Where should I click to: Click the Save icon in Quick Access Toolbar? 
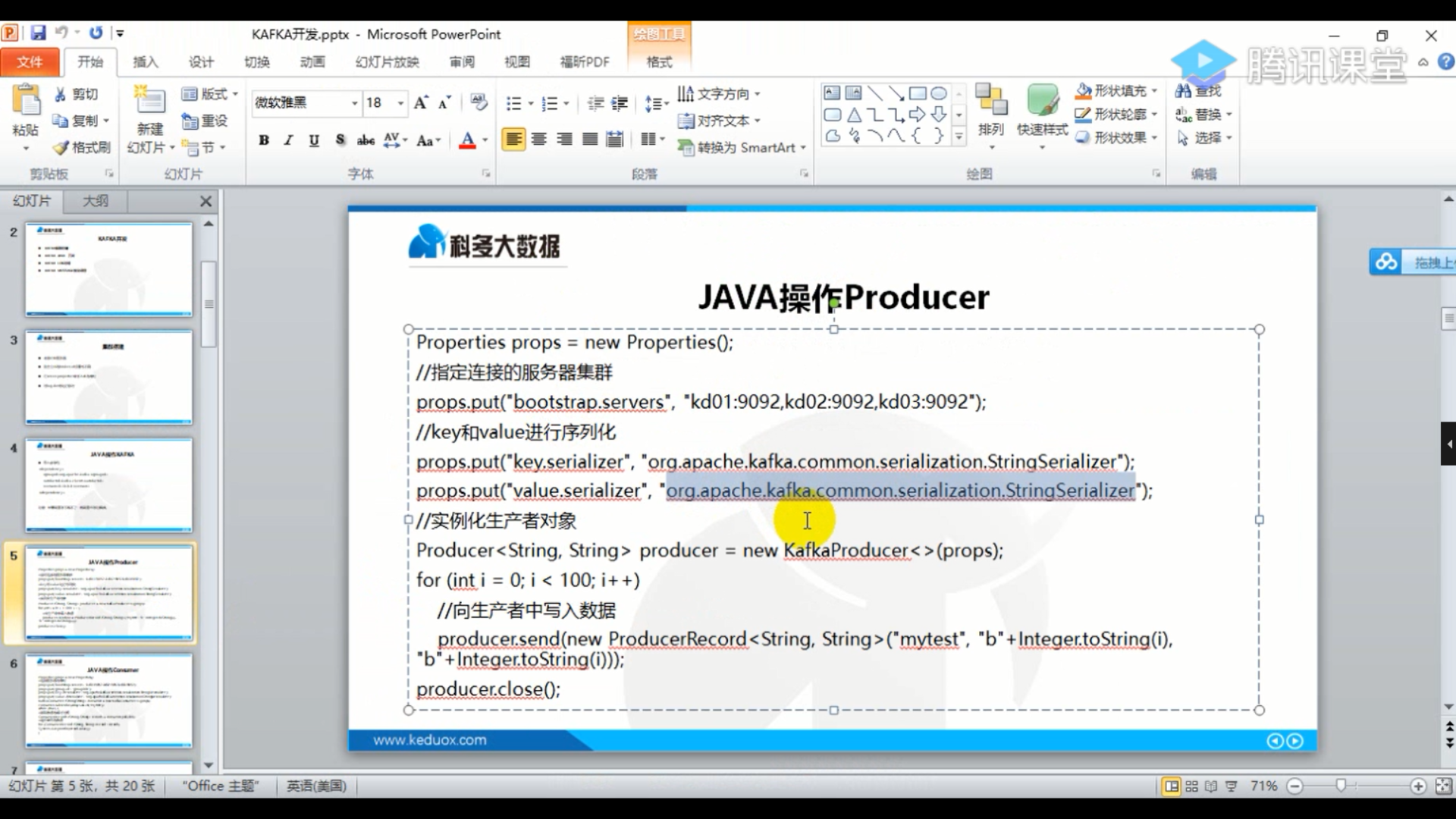[x=38, y=33]
